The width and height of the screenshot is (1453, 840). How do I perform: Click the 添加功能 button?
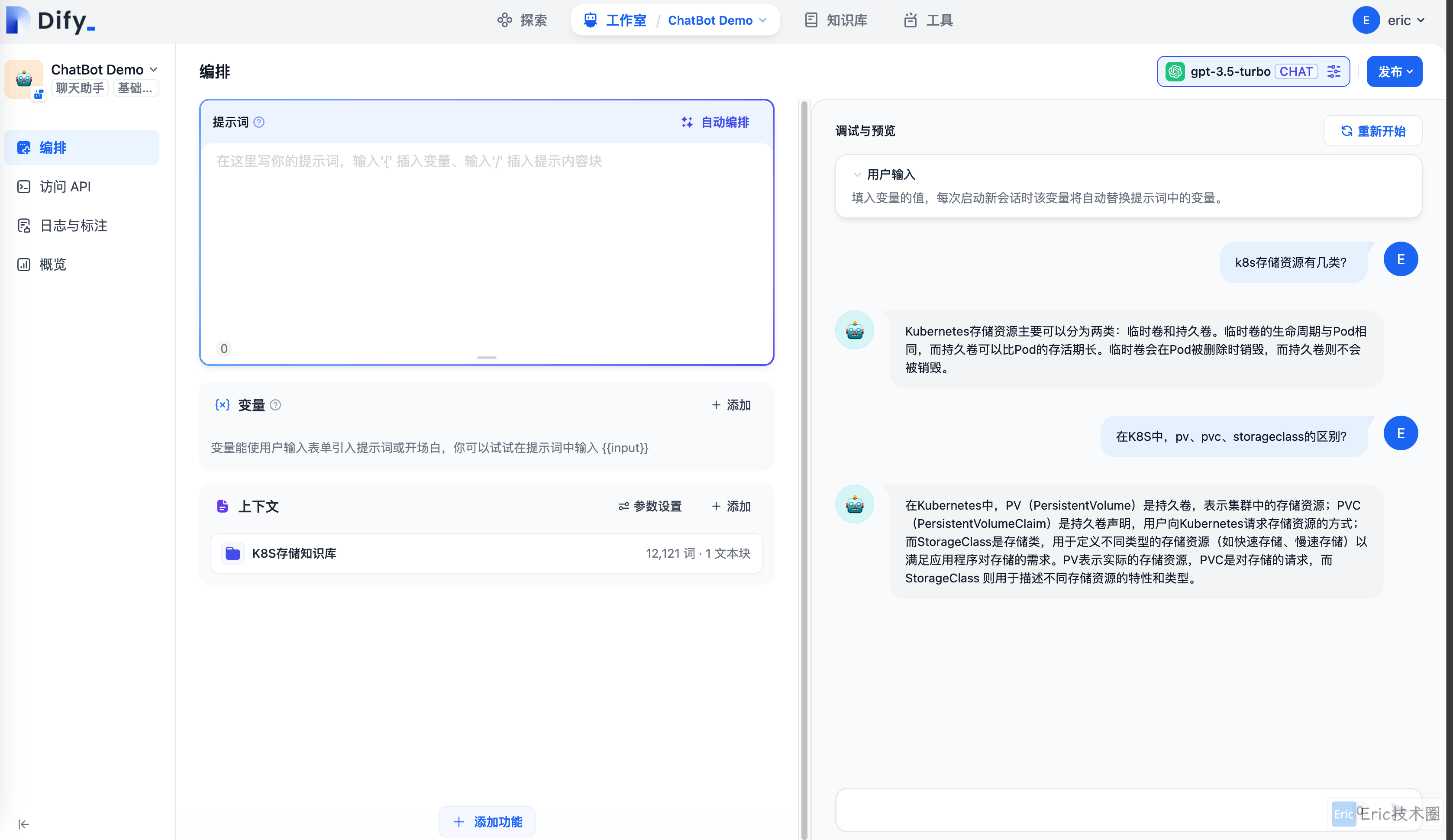pyautogui.click(x=487, y=821)
